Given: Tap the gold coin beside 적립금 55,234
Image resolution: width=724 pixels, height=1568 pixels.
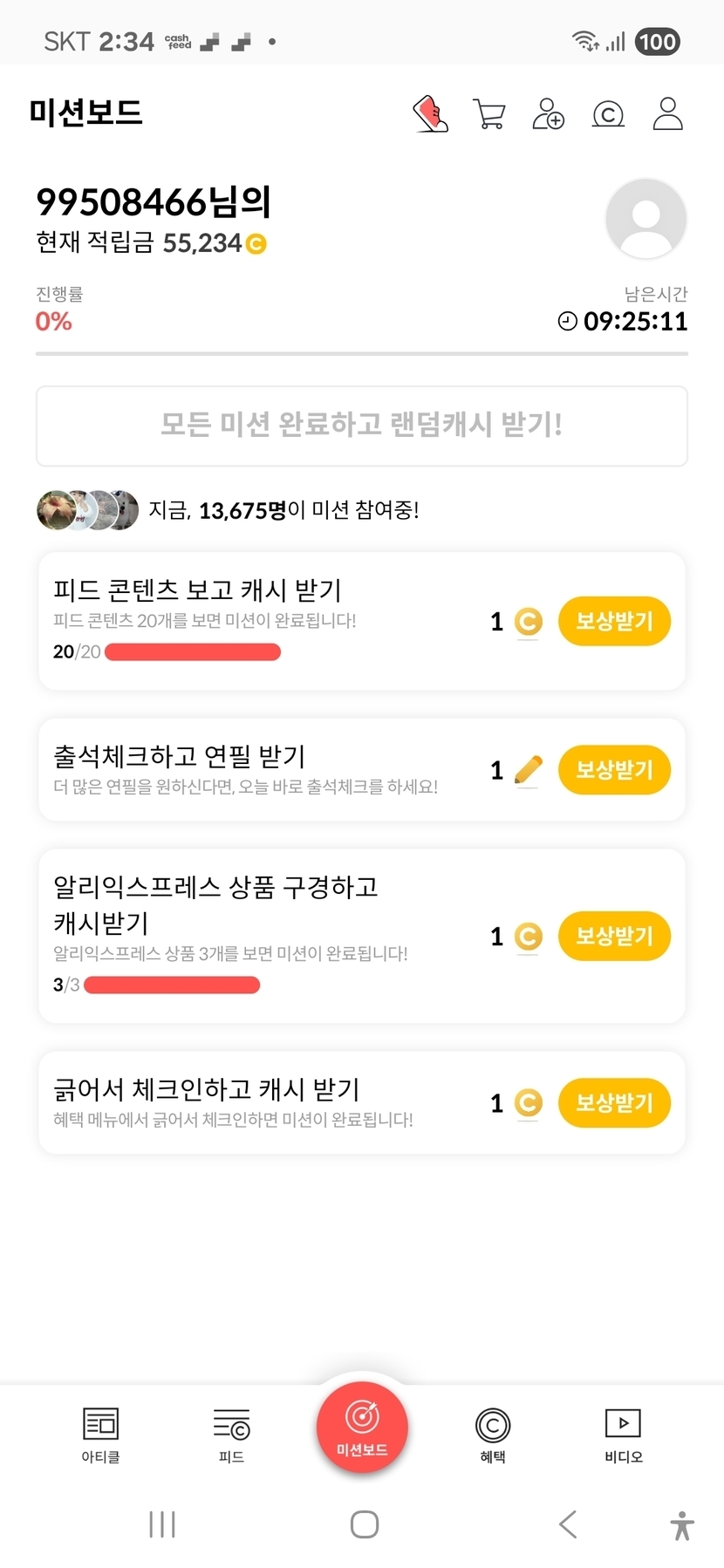Looking at the screenshot, I should tap(256, 244).
